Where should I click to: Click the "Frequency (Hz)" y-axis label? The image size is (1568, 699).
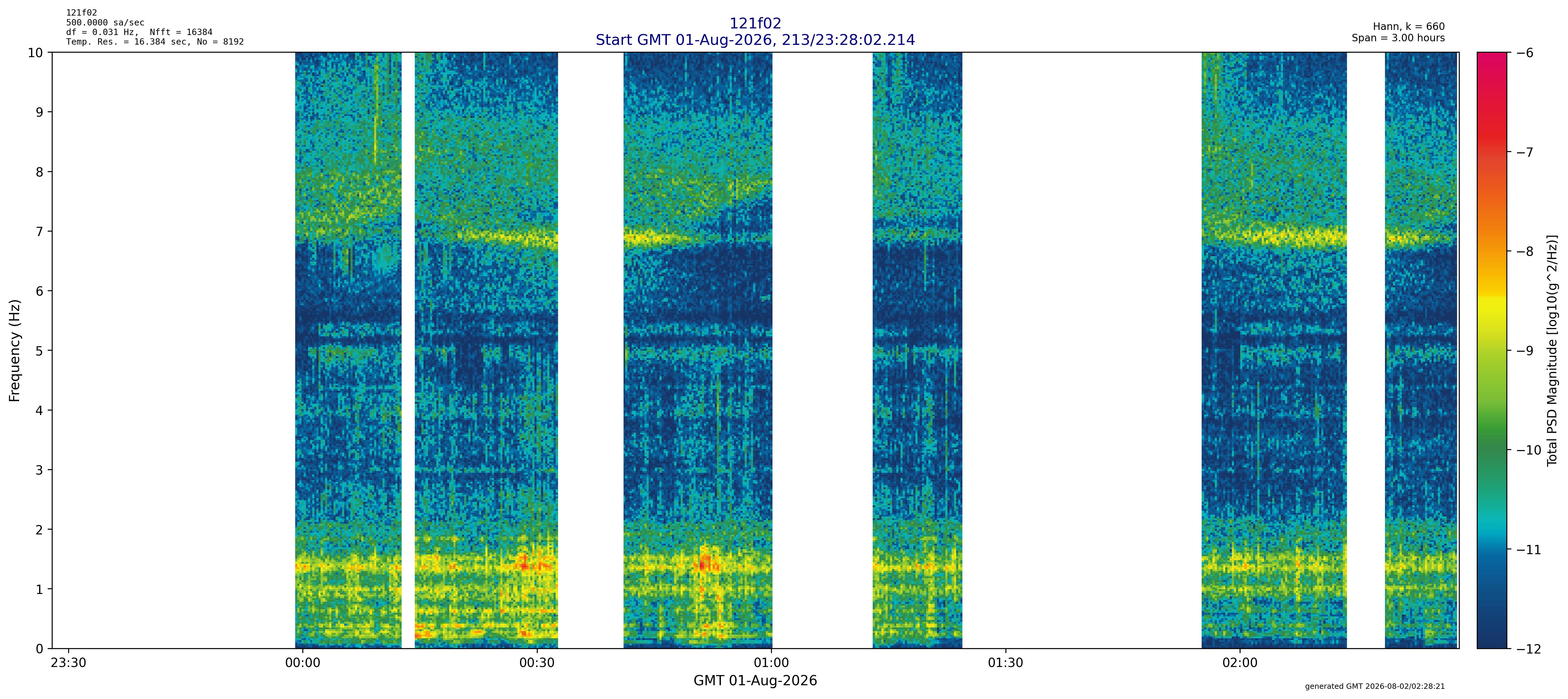[x=15, y=350]
